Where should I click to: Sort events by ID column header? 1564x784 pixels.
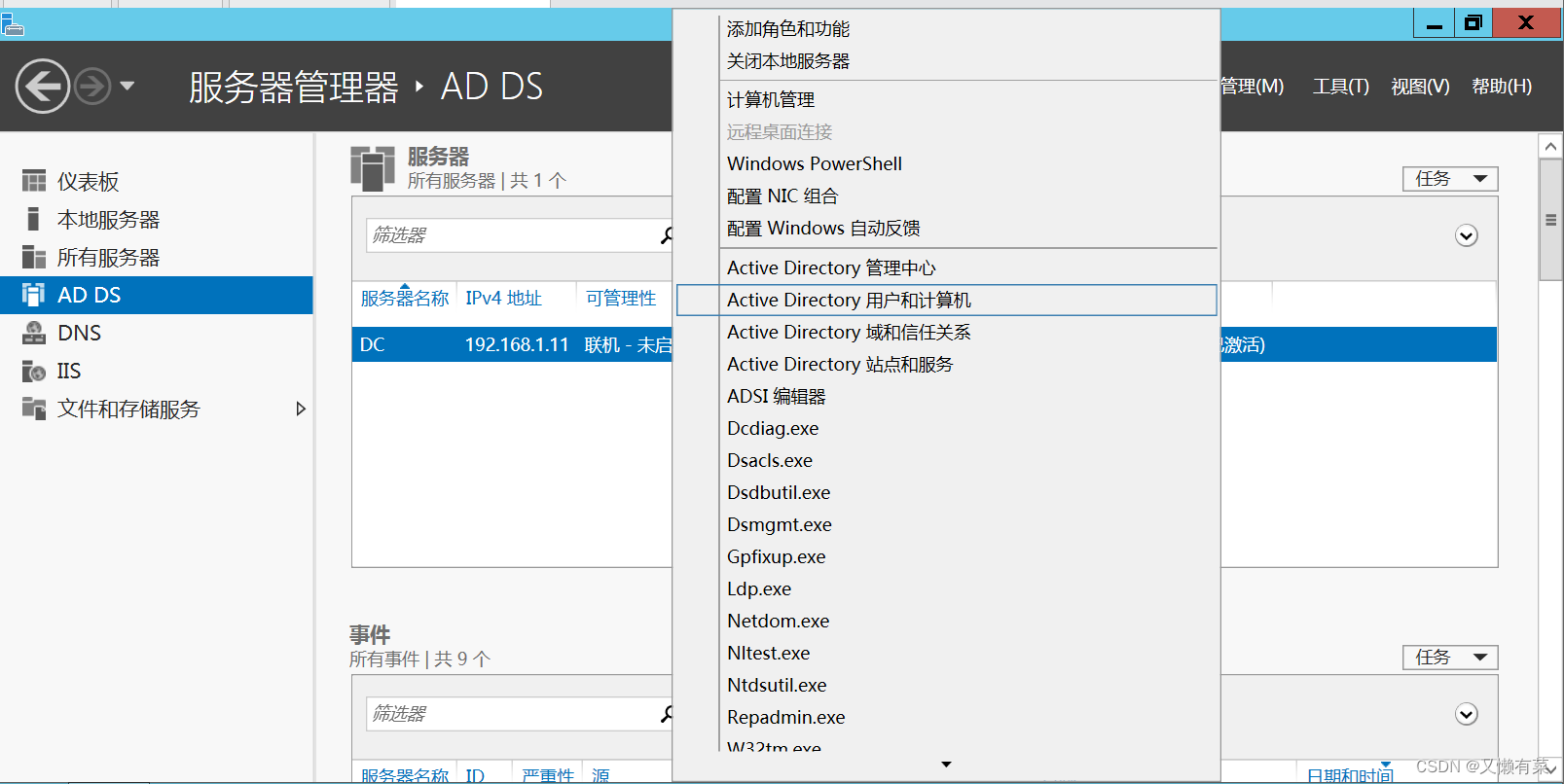(x=475, y=775)
